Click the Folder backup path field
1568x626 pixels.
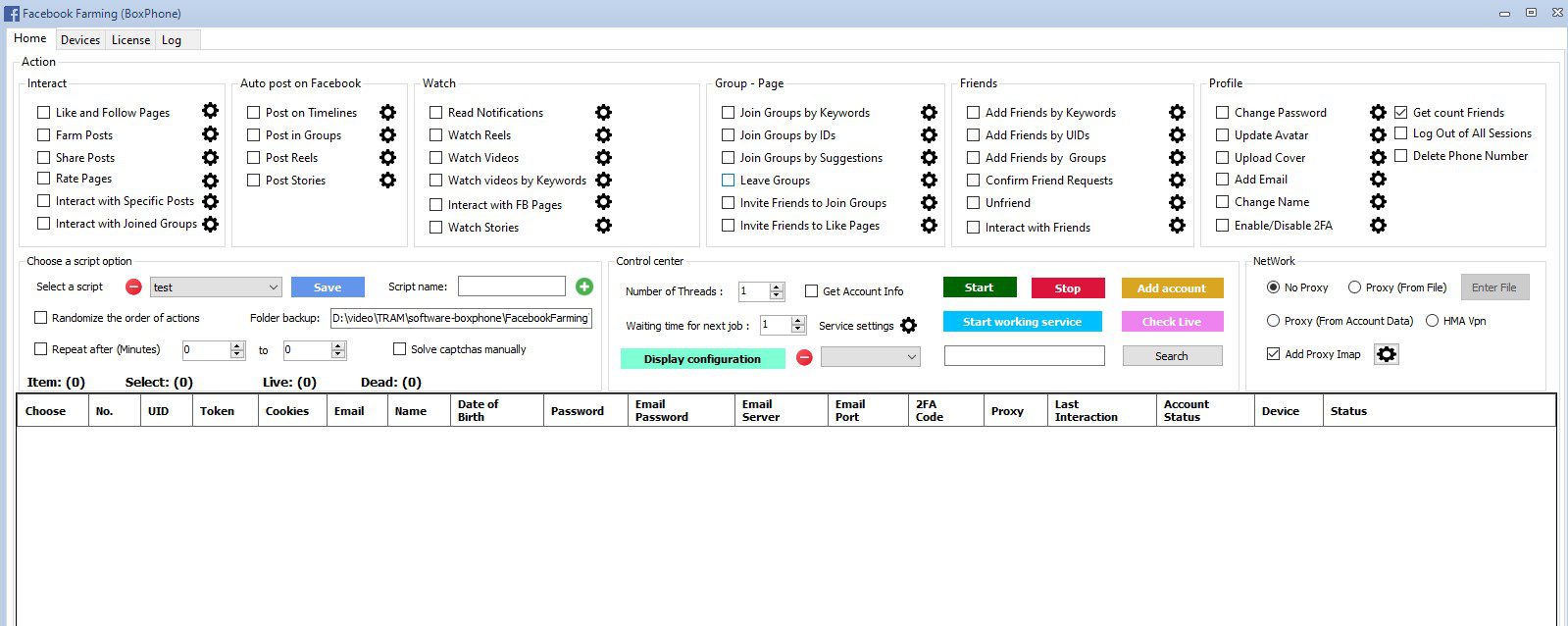(x=461, y=318)
